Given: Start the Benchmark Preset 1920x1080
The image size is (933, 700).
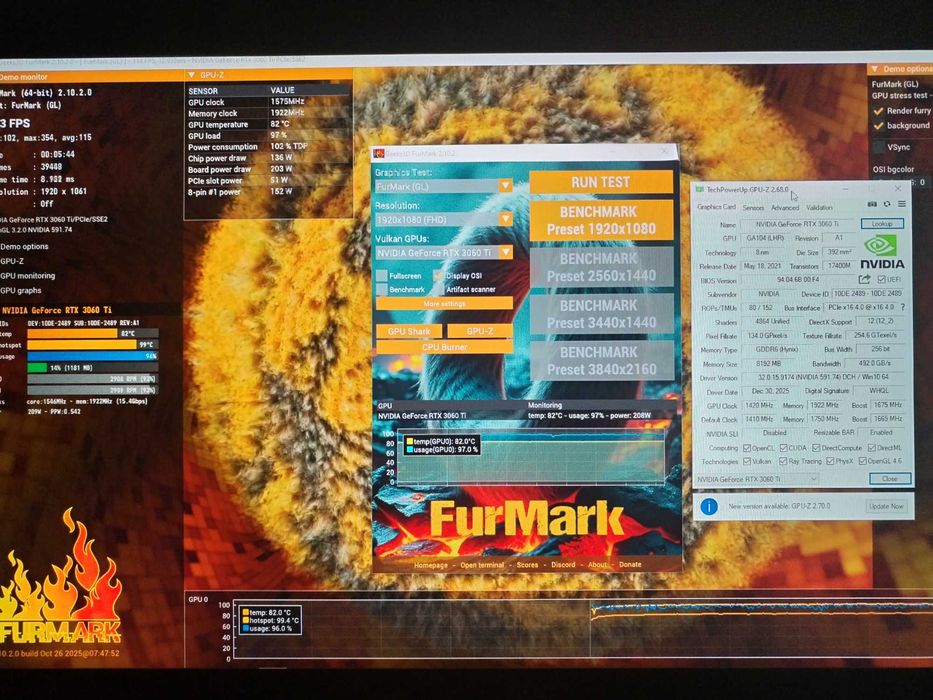Looking at the screenshot, I should click(601, 220).
